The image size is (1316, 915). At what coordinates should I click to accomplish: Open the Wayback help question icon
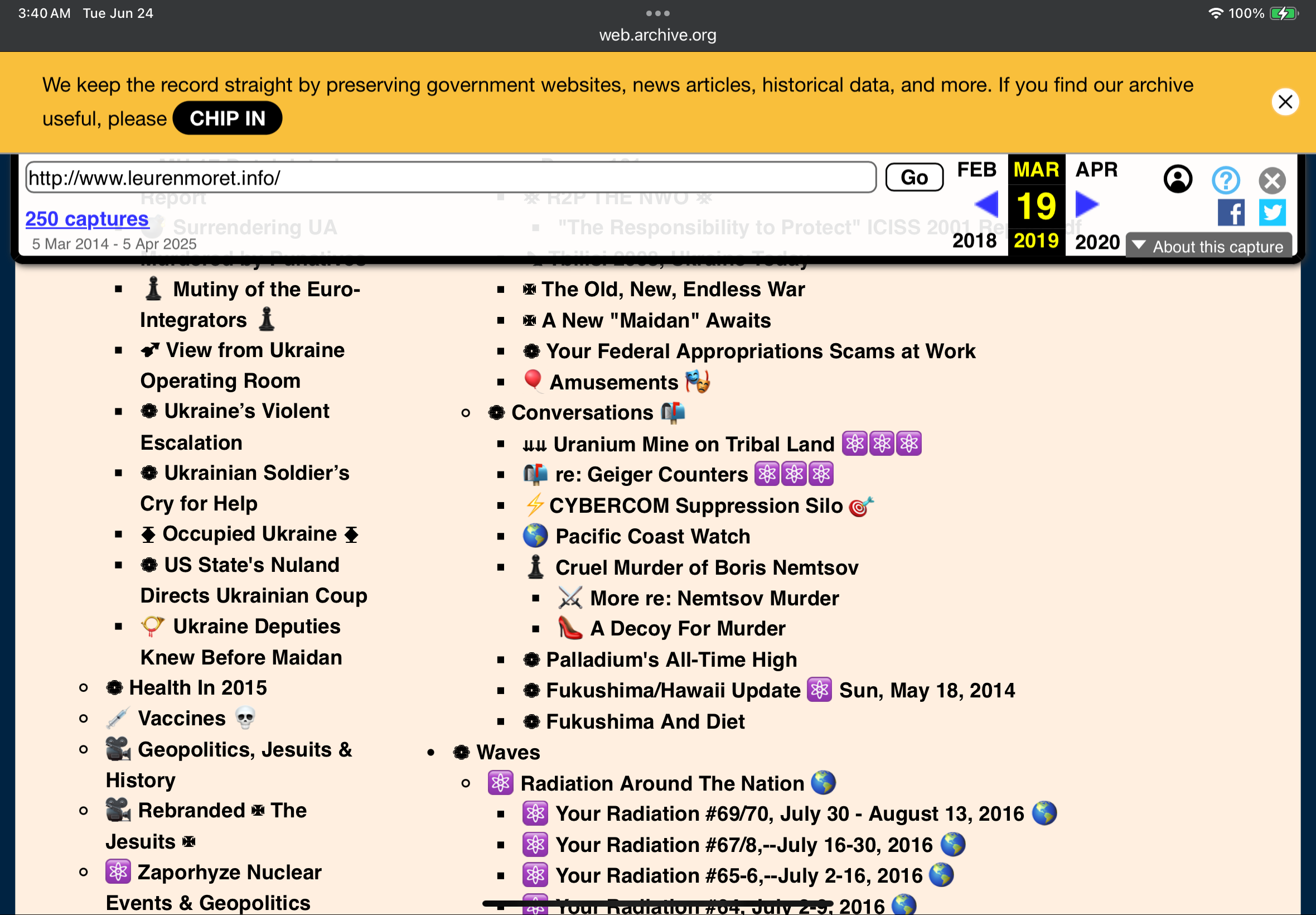[x=1226, y=181]
